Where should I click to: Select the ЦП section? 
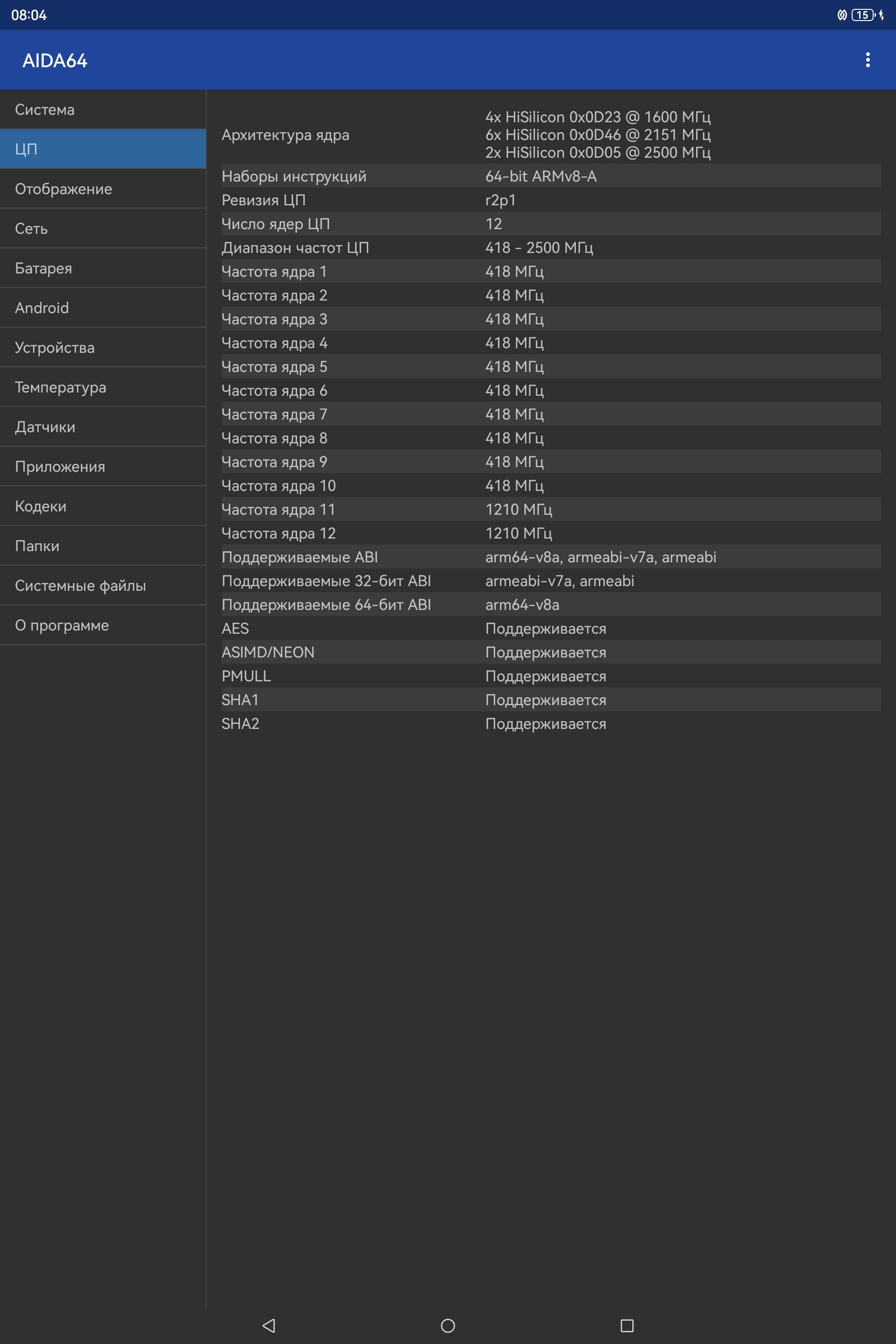[103, 148]
